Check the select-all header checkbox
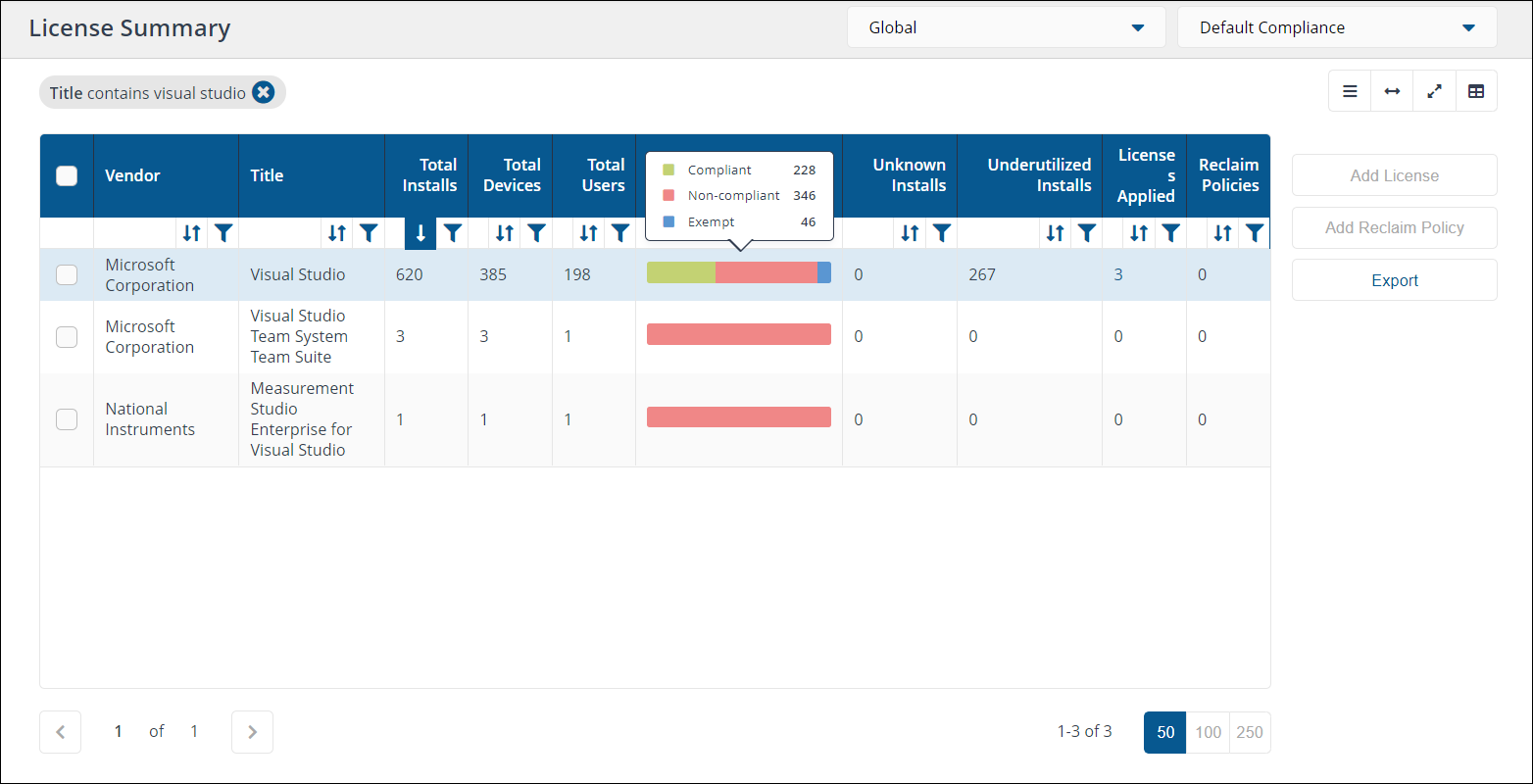This screenshot has width=1533, height=784. pos(67,175)
